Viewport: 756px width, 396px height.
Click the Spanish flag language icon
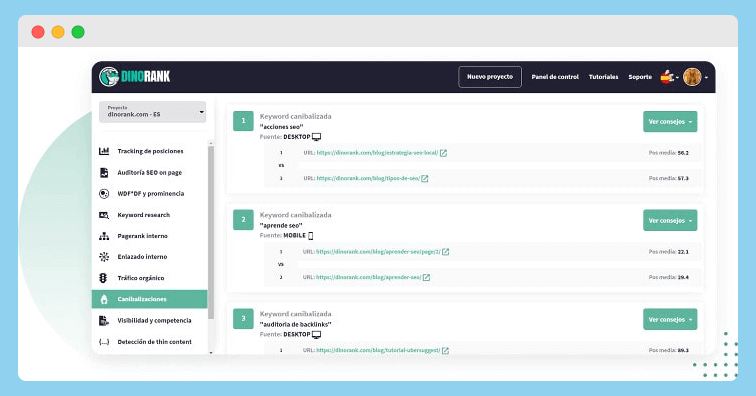tap(667, 77)
